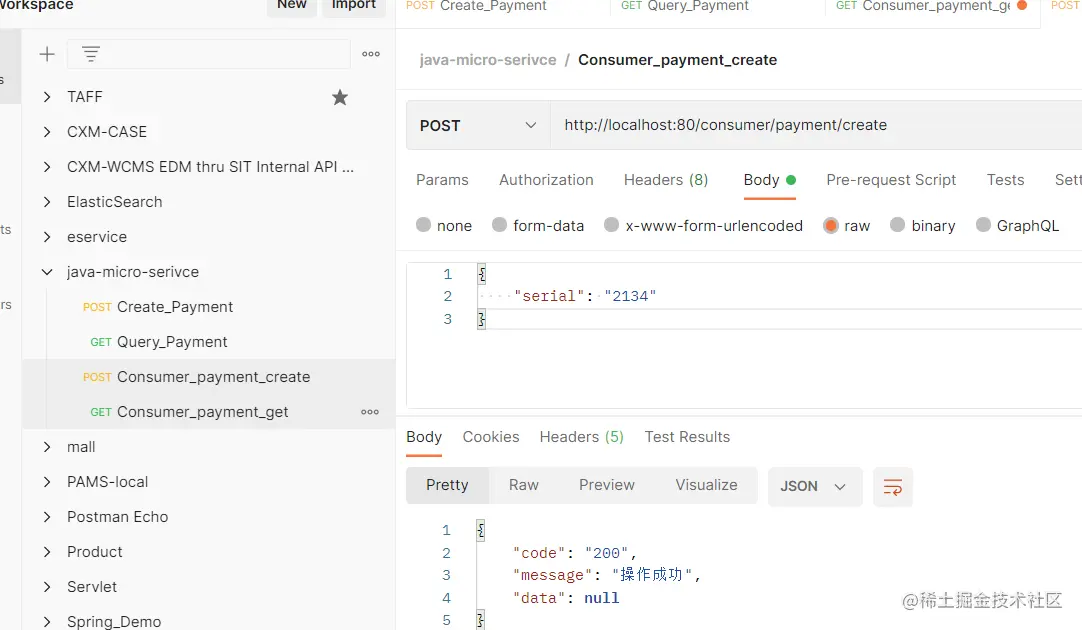
Task: Switch to the Authorization tab
Action: point(546,180)
